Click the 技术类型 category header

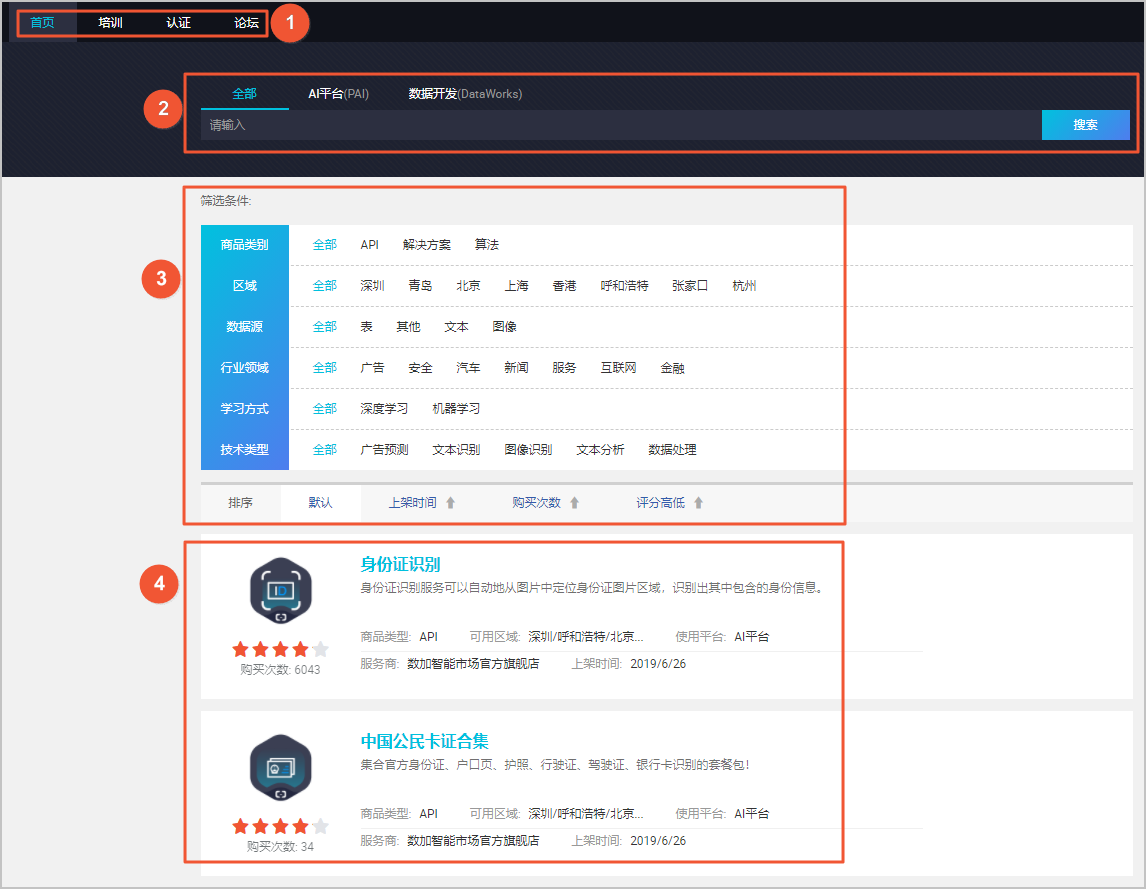(245, 450)
